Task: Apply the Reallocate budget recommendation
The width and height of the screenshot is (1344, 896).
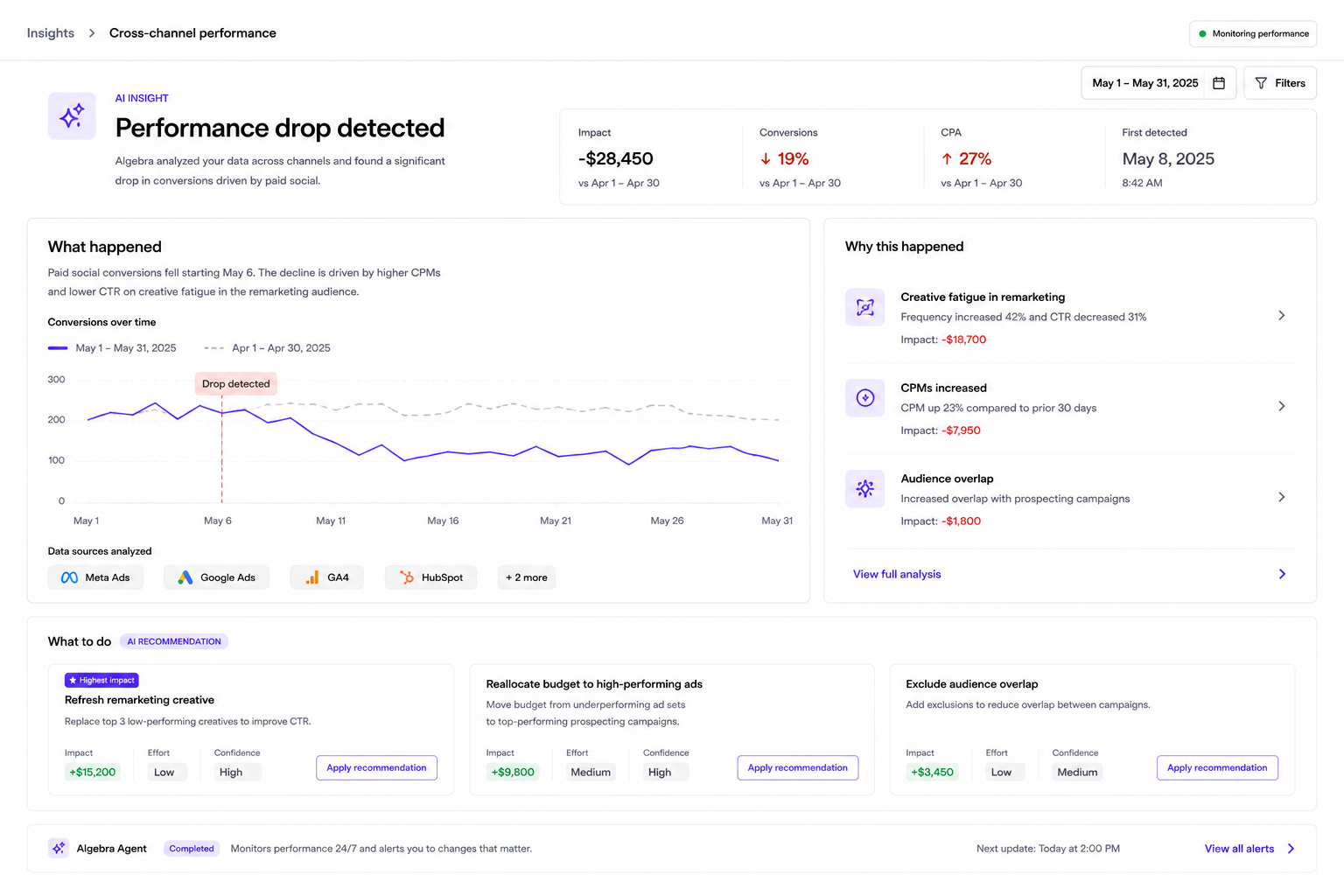Action: point(797,767)
